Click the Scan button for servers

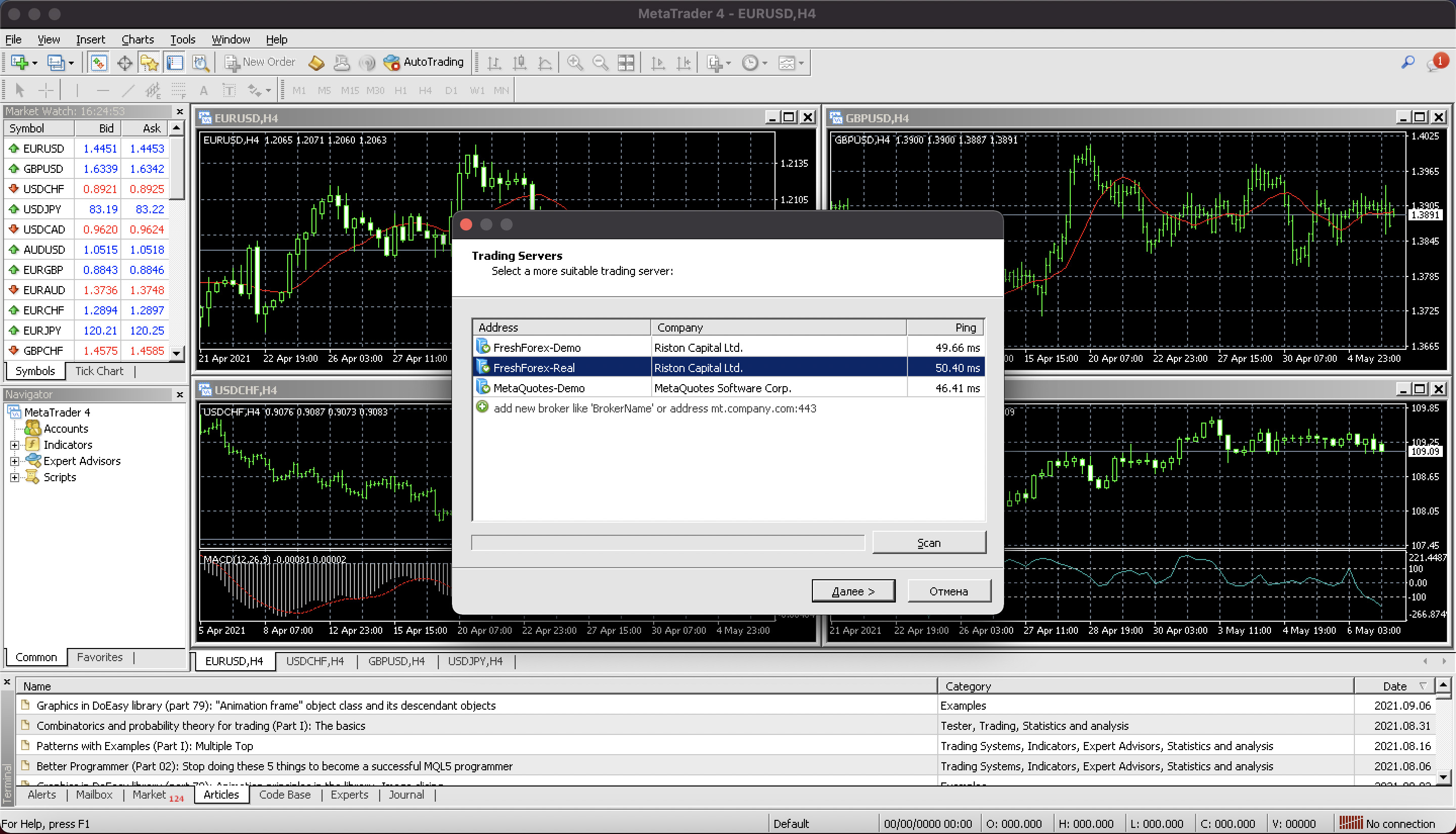coord(928,542)
